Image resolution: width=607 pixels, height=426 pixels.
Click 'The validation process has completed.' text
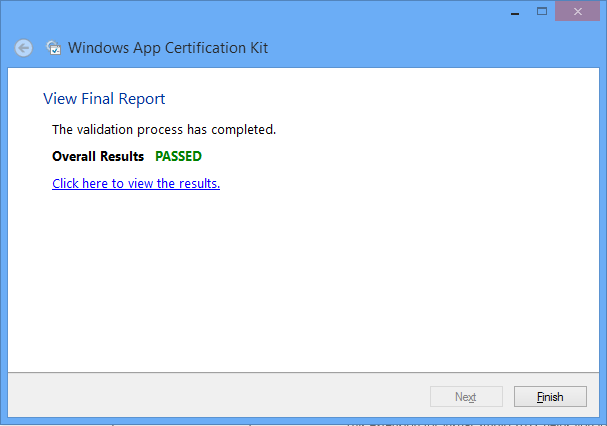tap(164, 130)
